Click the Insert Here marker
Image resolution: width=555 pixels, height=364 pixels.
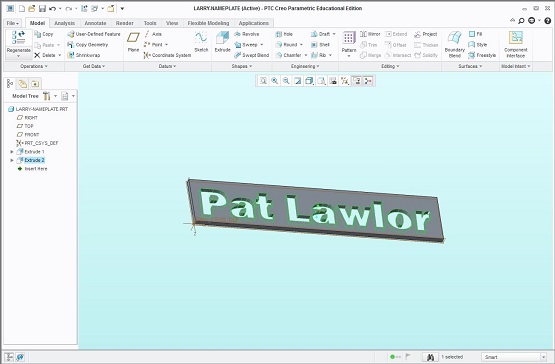pos(32,169)
